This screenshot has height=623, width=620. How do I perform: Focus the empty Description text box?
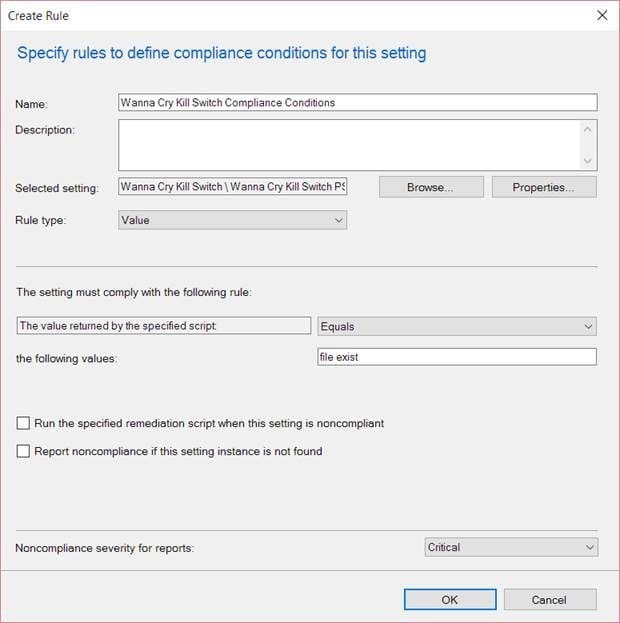pyautogui.click(x=350, y=145)
